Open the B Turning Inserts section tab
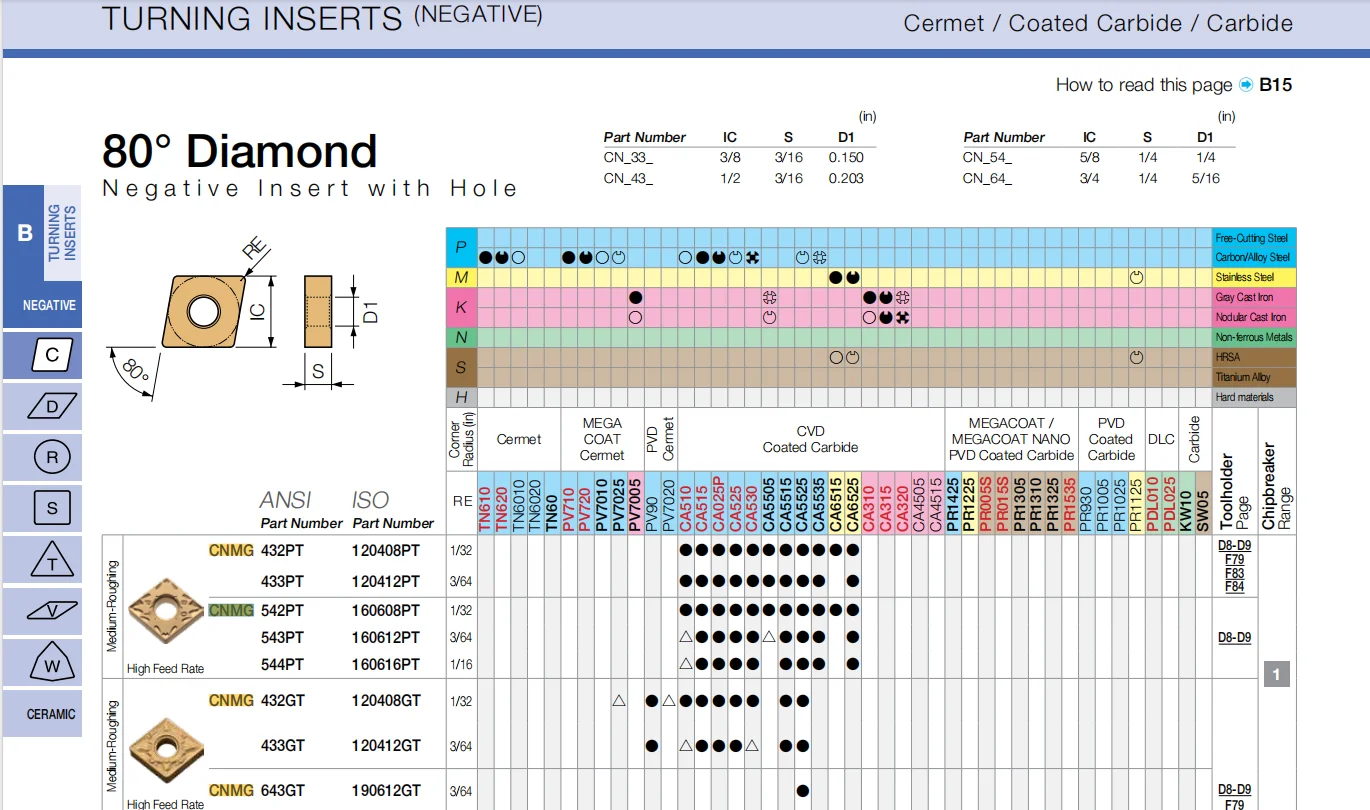1370x810 pixels. coord(42,233)
